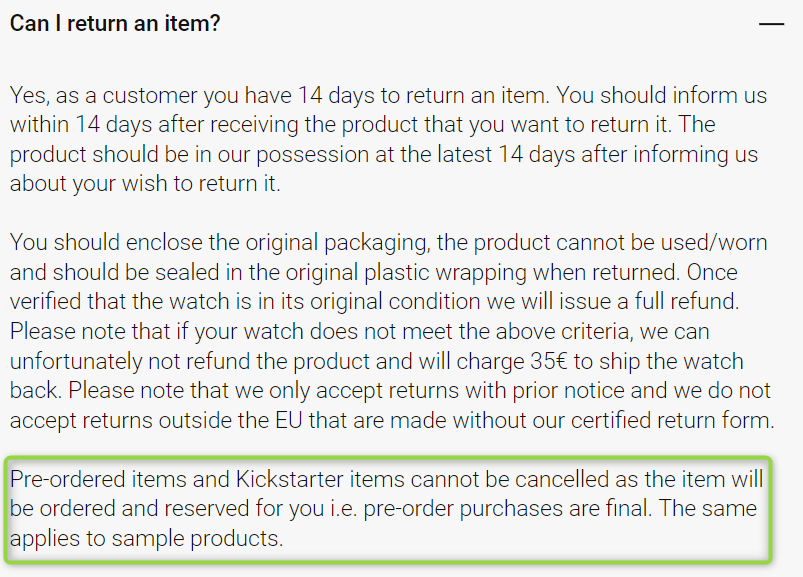Click the word "Kickstarter" in highlighted text
The height and width of the screenshot is (577, 803).
click(289, 480)
